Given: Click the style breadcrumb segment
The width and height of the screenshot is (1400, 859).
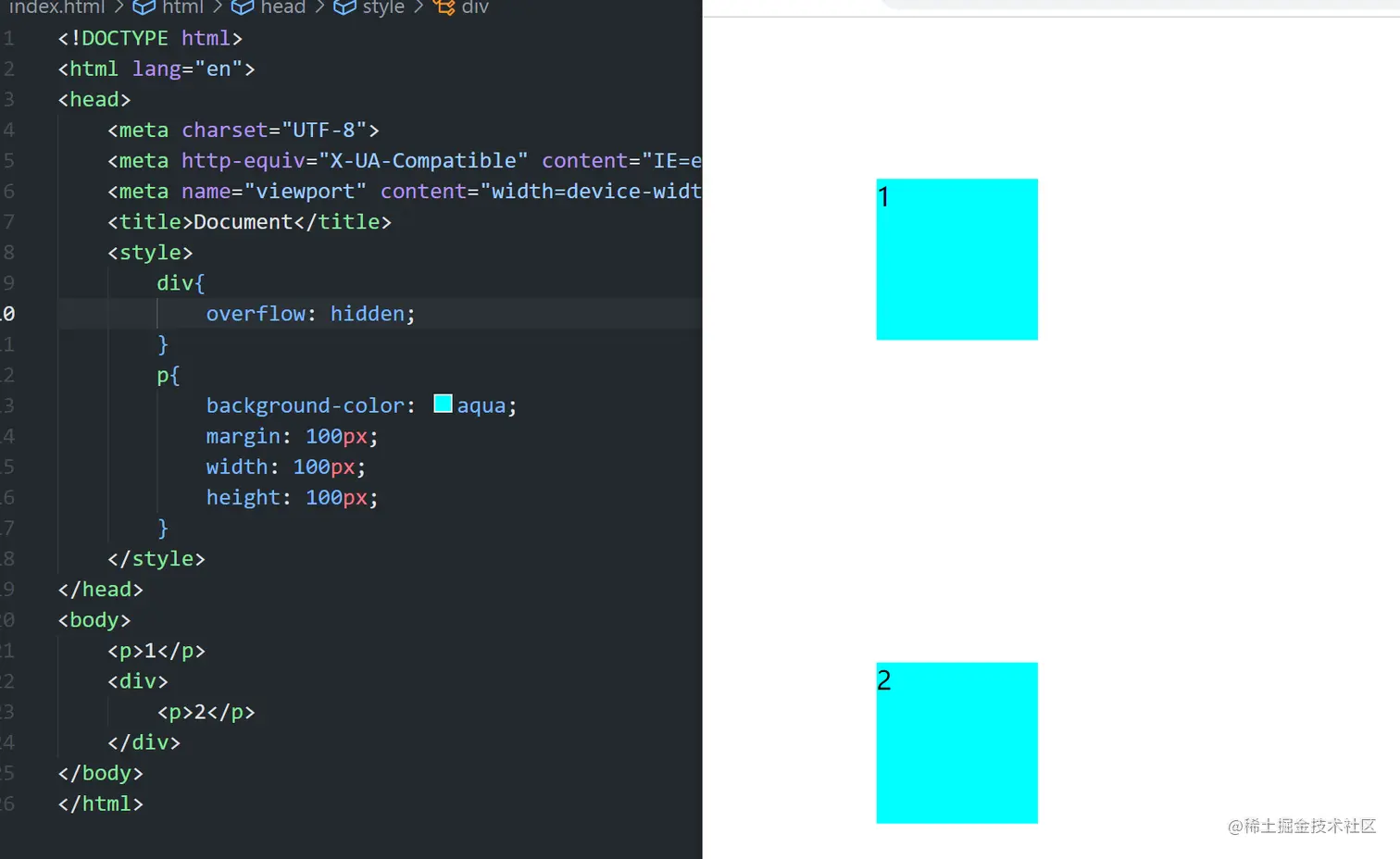Looking at the screenshot, I should pos(383,7).
